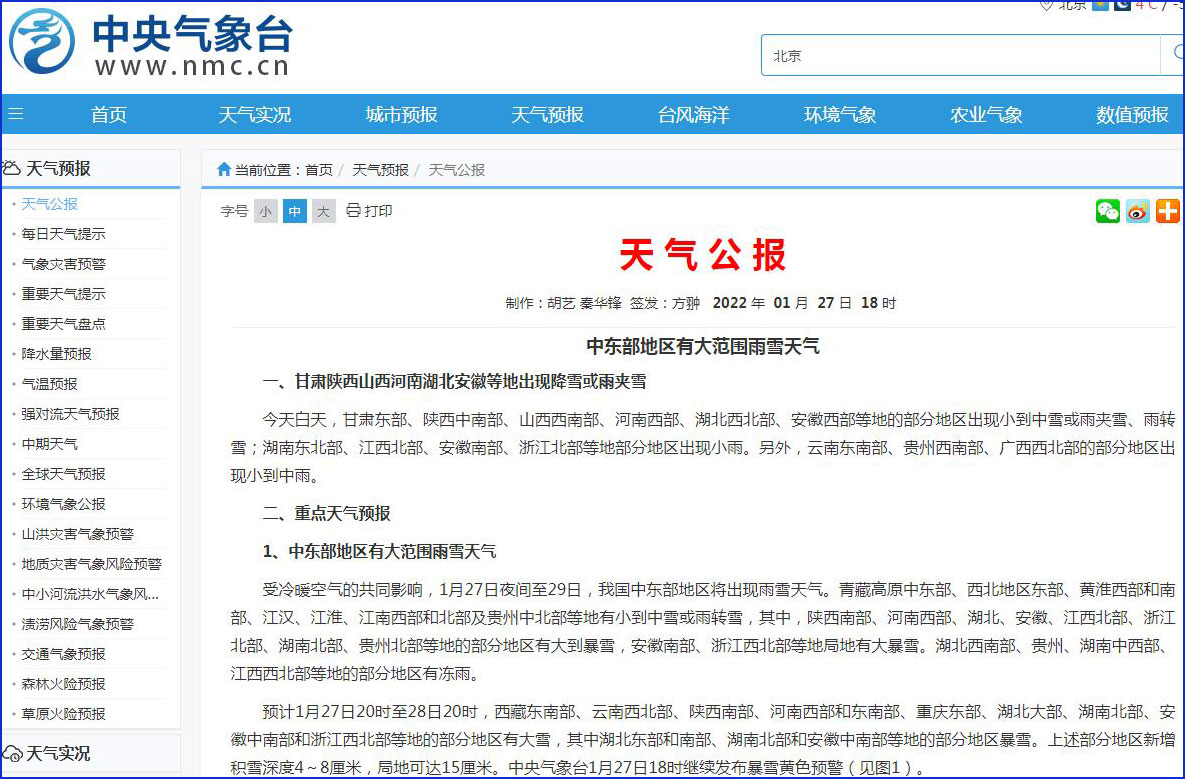Expand the 天气预报 sidebar section header

58,168
